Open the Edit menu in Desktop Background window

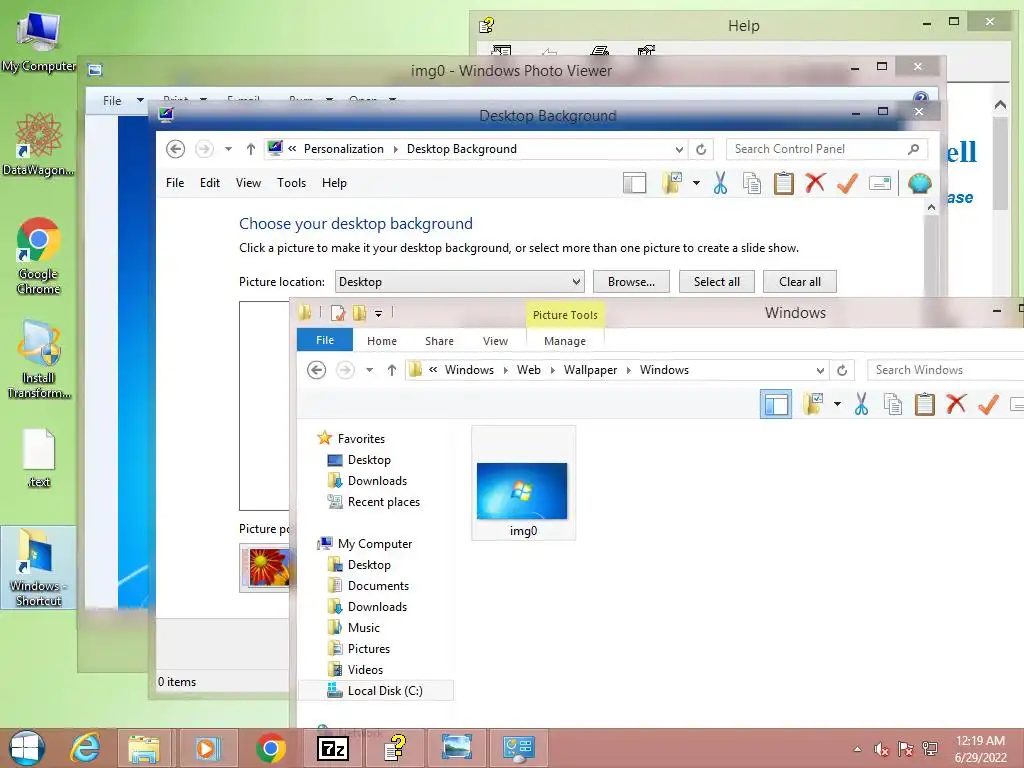(210, 183)
